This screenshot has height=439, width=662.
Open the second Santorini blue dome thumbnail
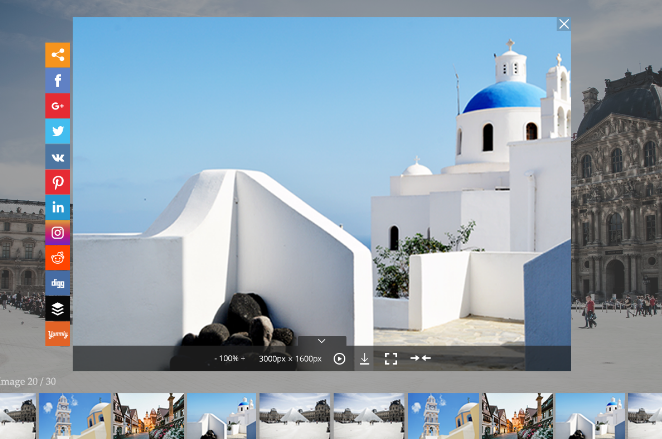click(590, 416)
